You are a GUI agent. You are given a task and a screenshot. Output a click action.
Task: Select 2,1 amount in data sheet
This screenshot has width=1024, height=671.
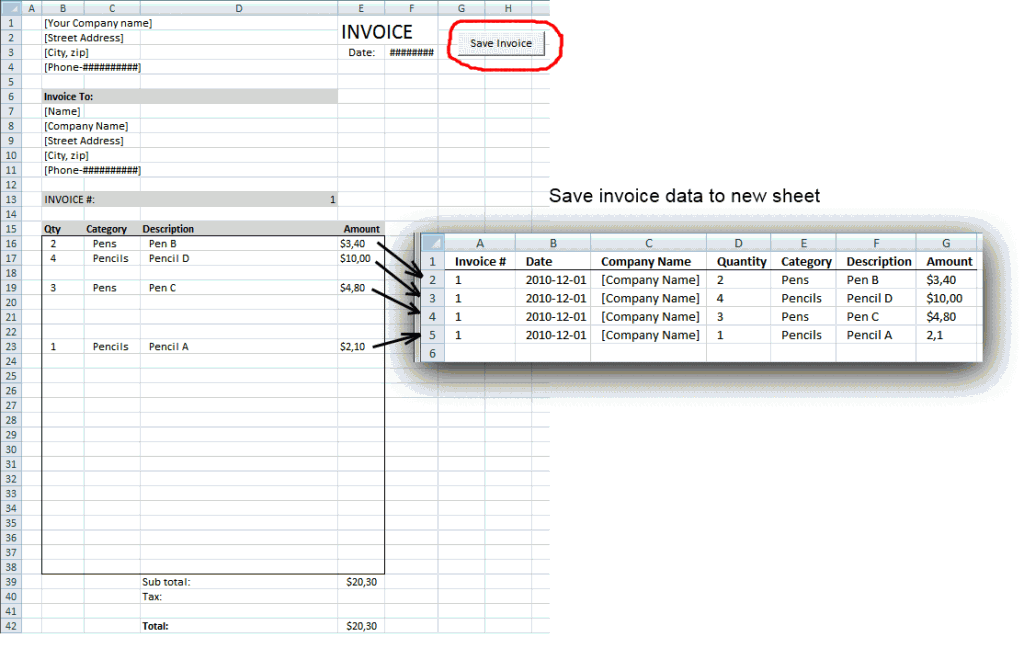coord(935,335)
